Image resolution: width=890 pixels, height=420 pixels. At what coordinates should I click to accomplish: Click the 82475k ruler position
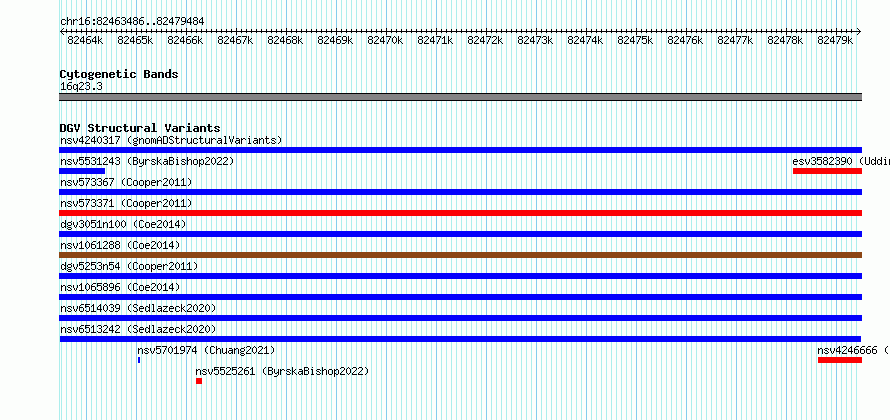(x=635, y=40)
